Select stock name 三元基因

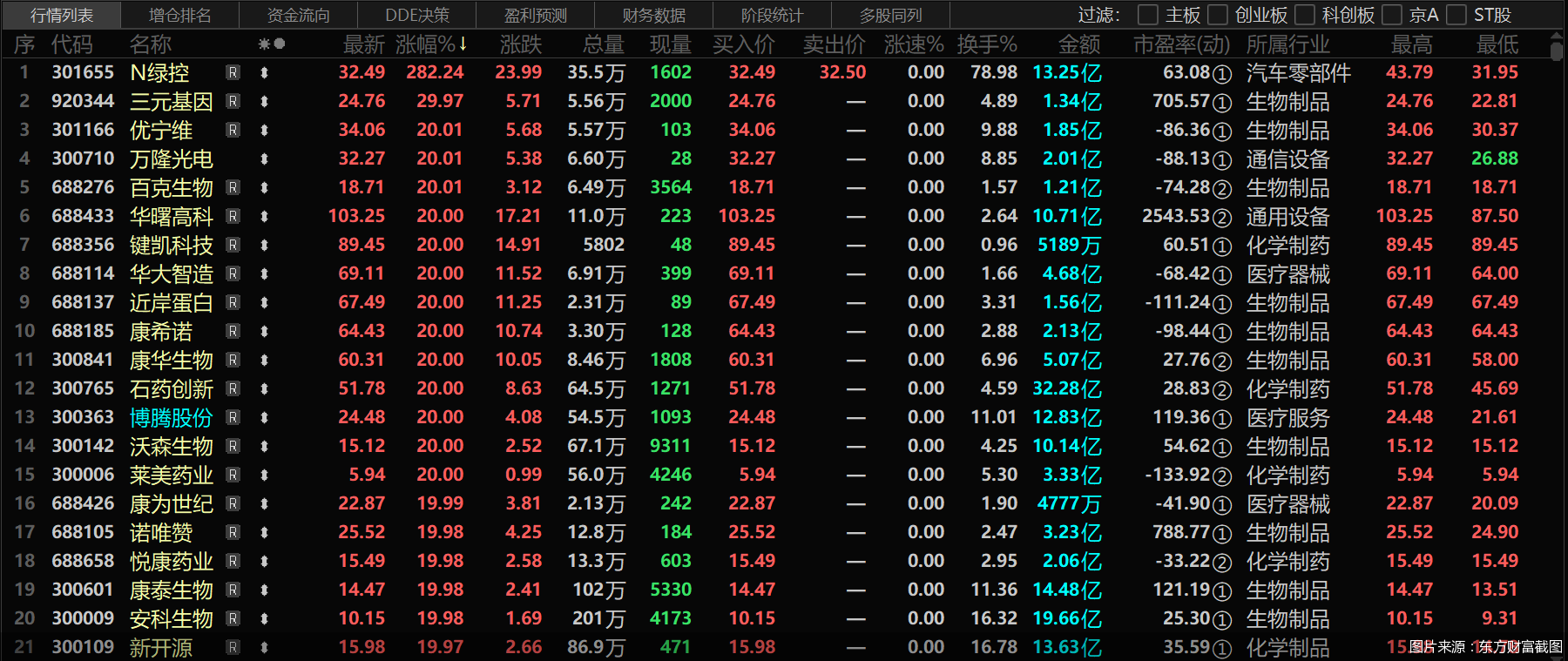click(172, 102)
